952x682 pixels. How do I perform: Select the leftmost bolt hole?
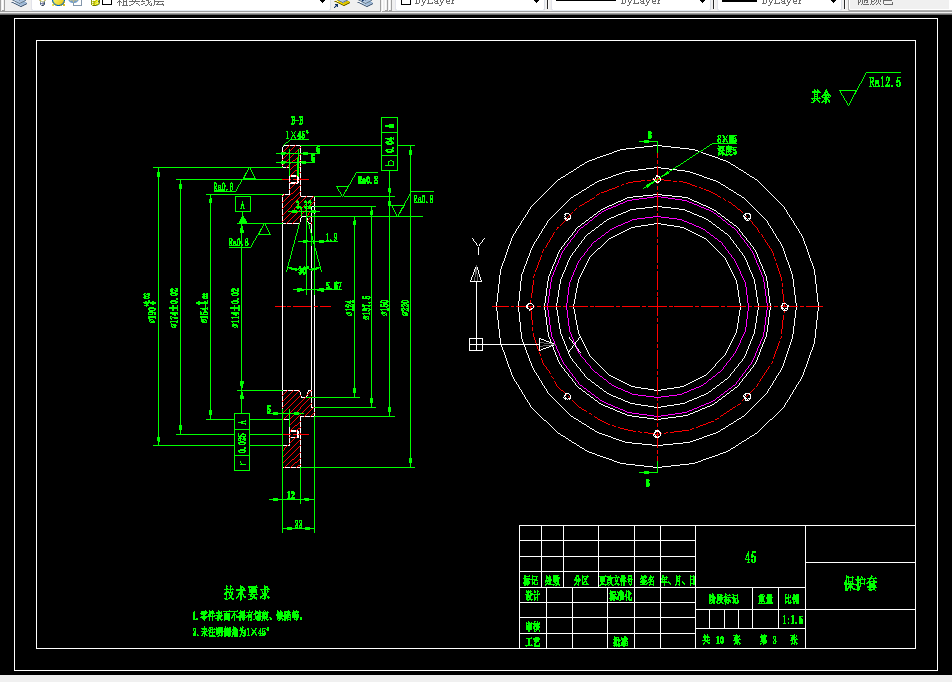click(530, 307)
